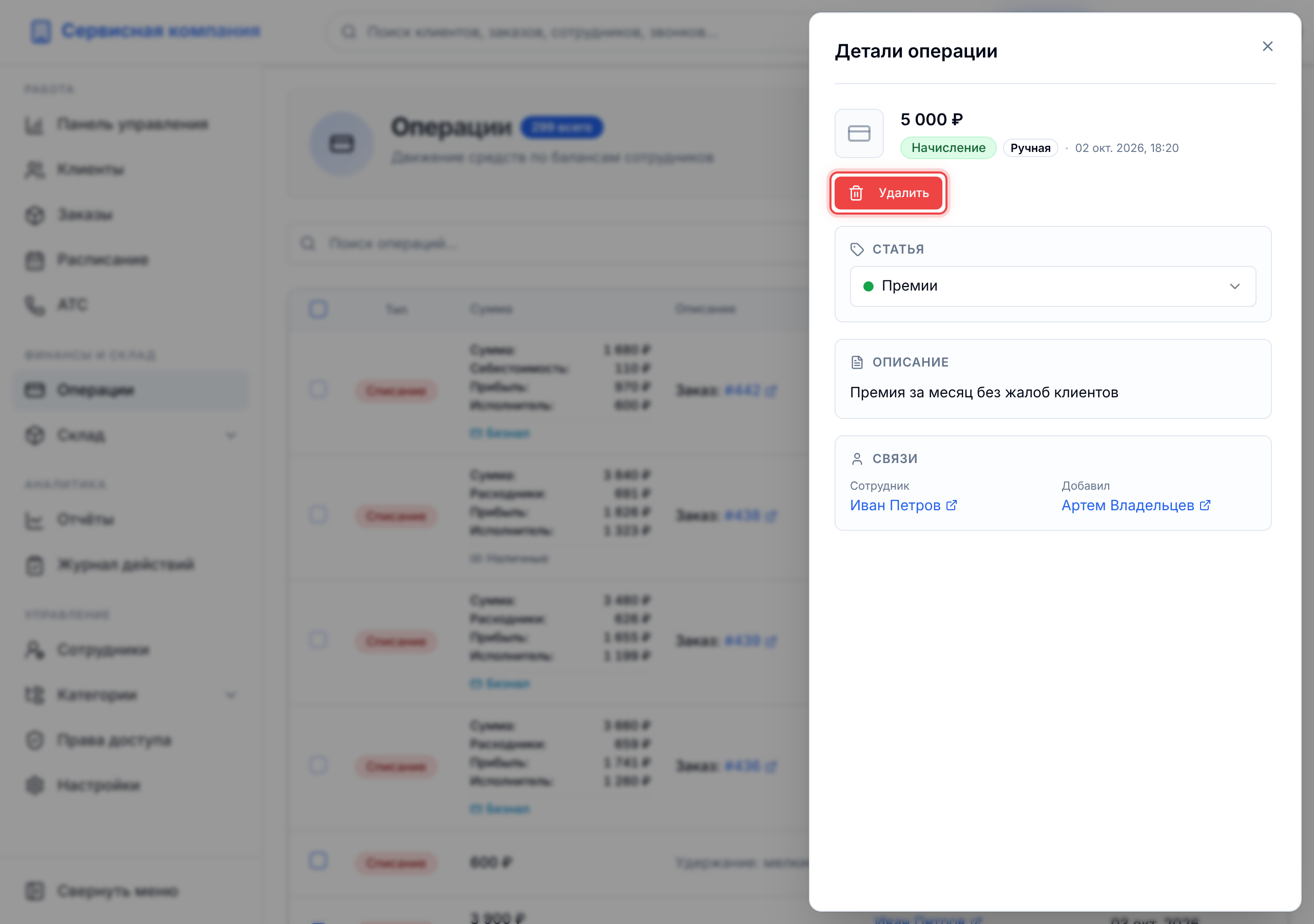This screenshot has height=924, width=1314.
Task: Click the document icon next to Описание
Action: [x=857, y=362]
